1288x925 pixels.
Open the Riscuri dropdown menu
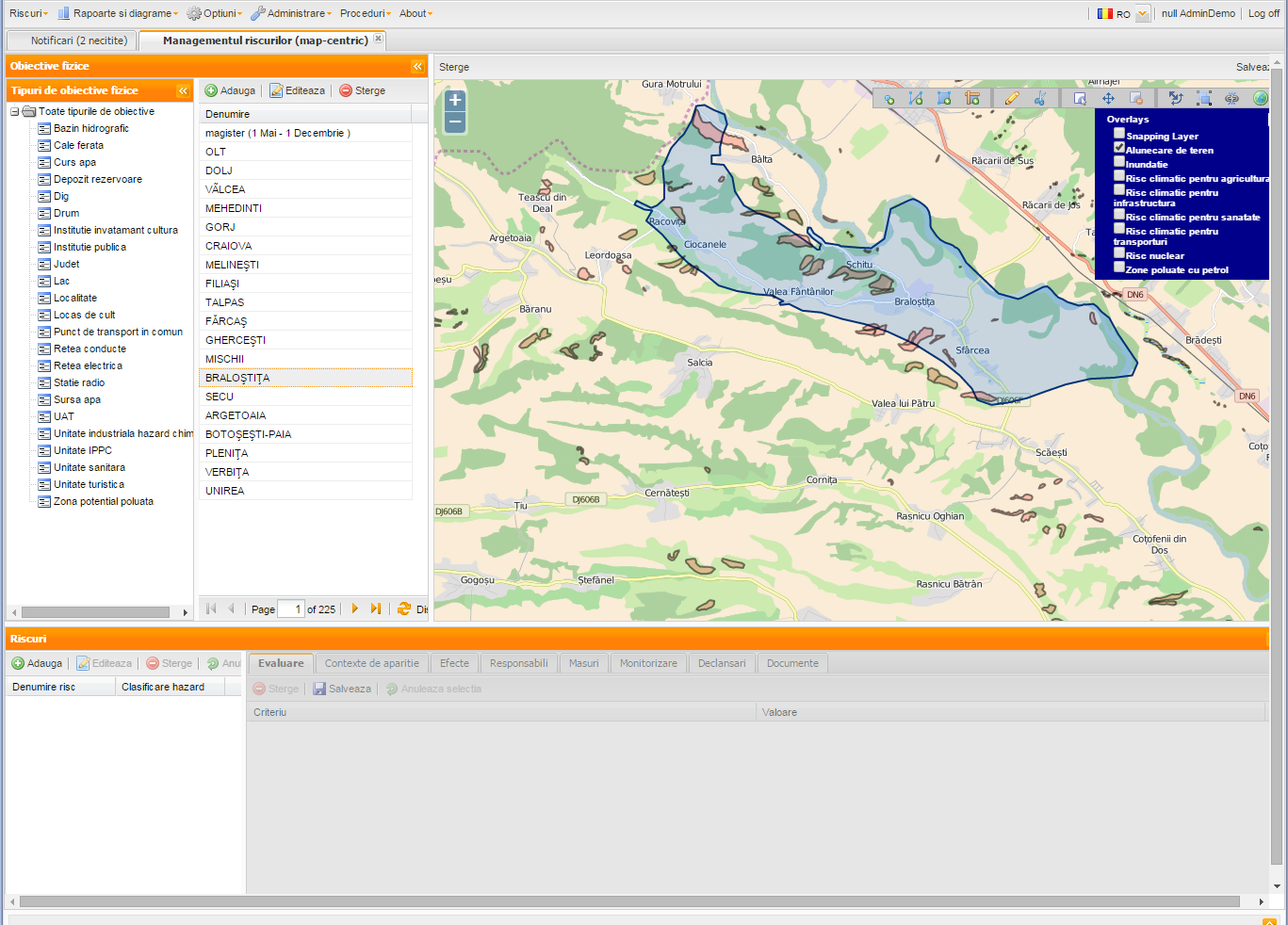point(28,13)
